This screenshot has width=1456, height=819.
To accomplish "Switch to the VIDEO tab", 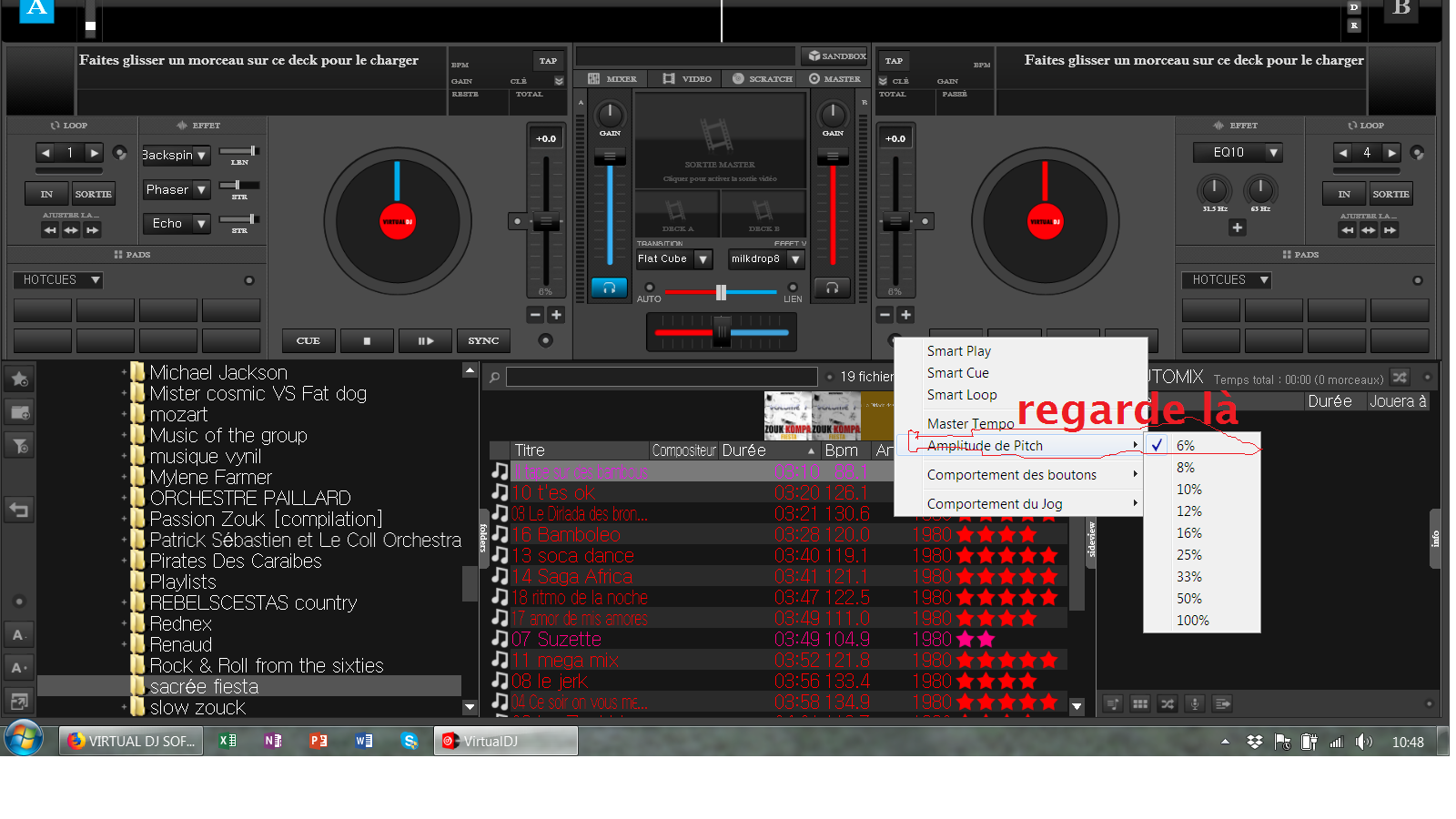I will (687, 78).
